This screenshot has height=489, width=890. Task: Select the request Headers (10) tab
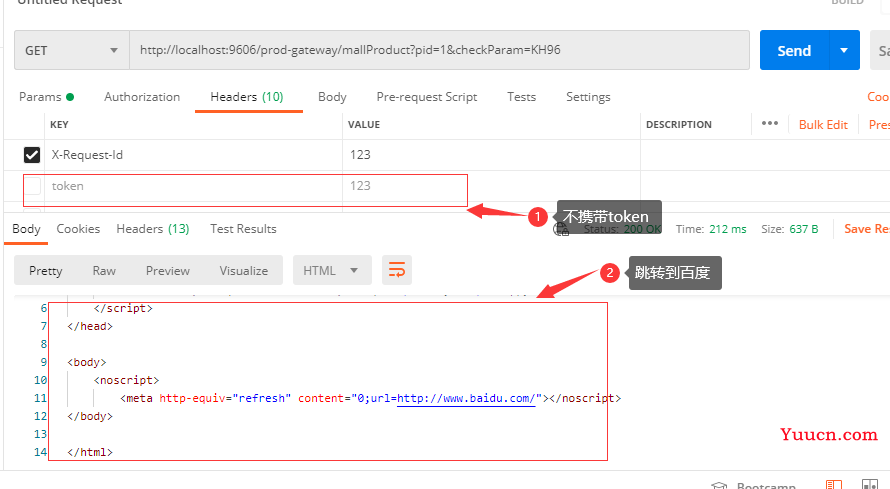coord(247,97)
